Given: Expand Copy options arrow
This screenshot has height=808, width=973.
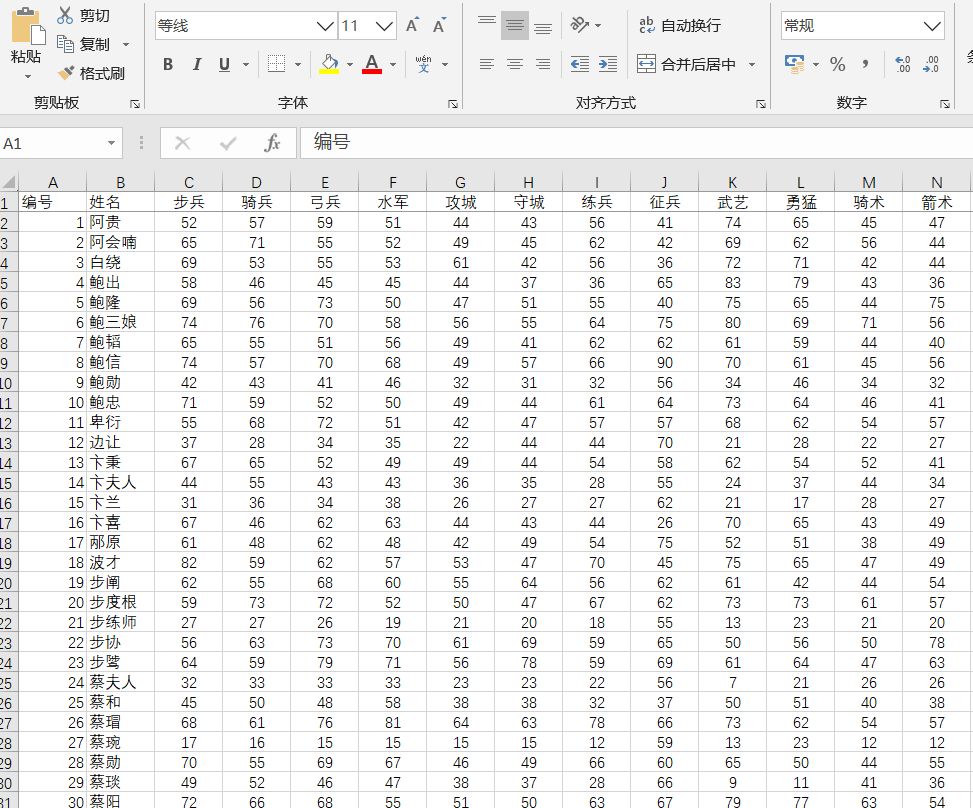Looking at the screenshot, I should tap(126, 45).
